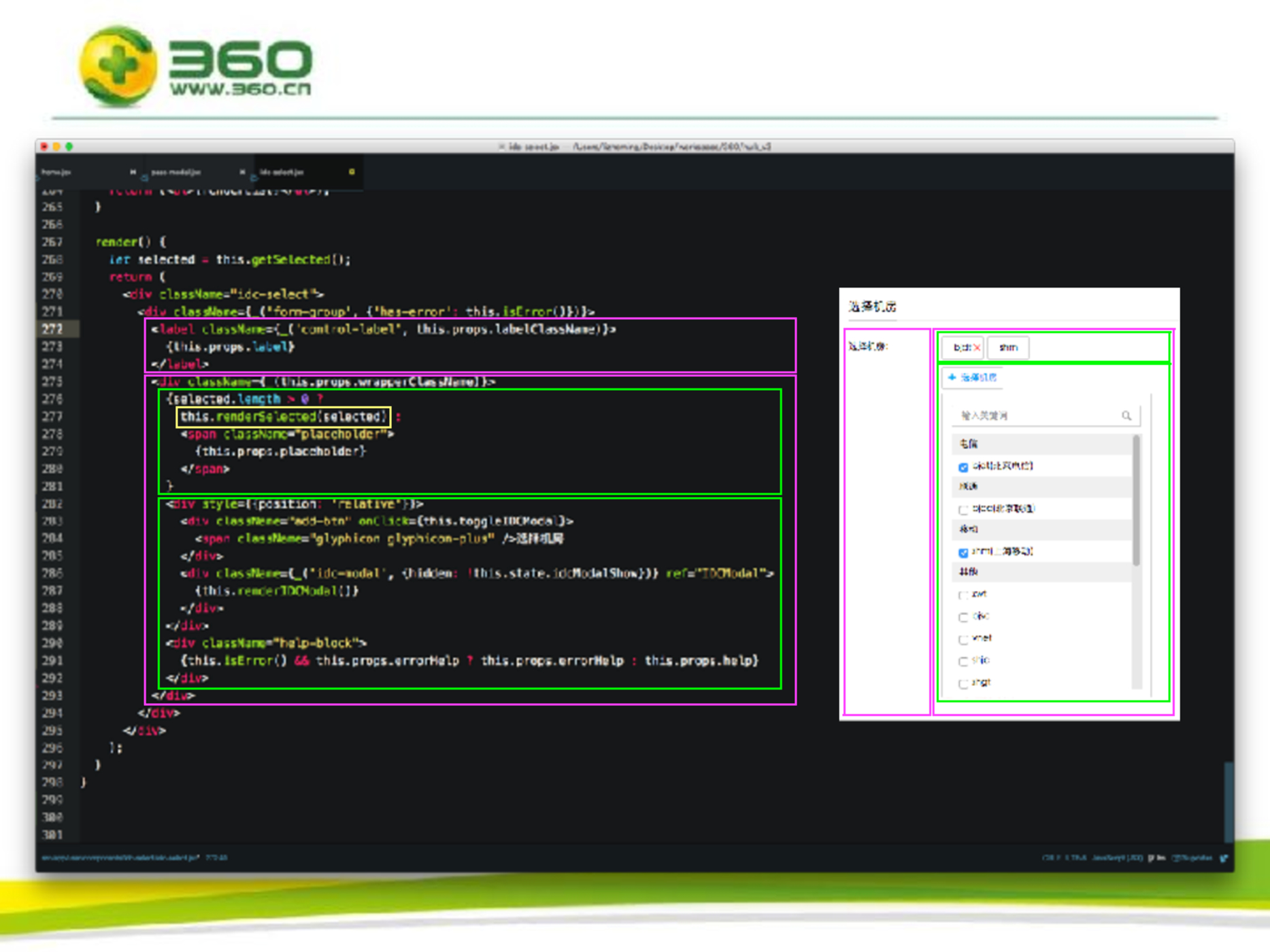The image size is (1270, 952).
Task: Click the shmt selected tag
Action: [1007, 347]
